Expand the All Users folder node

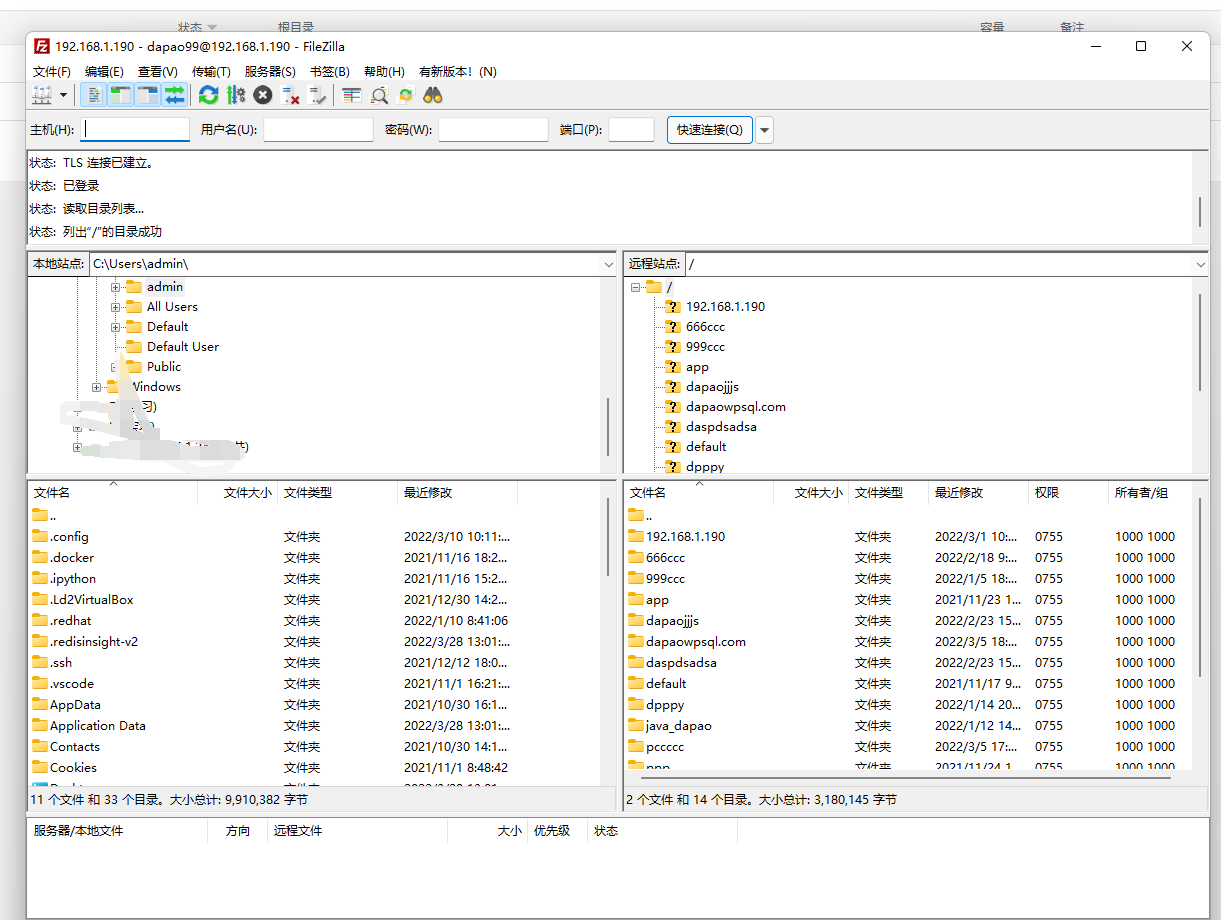click(x=116, y=307)
